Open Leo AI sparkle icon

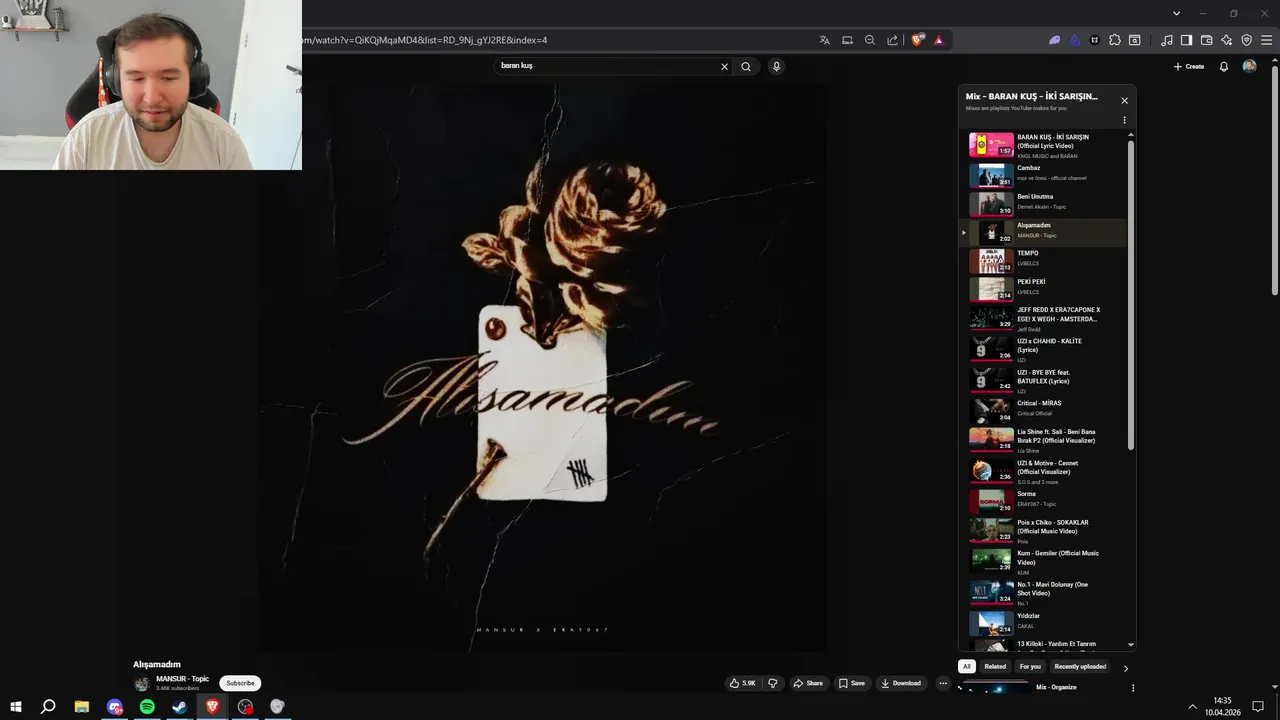click(x=1227, y=40)
